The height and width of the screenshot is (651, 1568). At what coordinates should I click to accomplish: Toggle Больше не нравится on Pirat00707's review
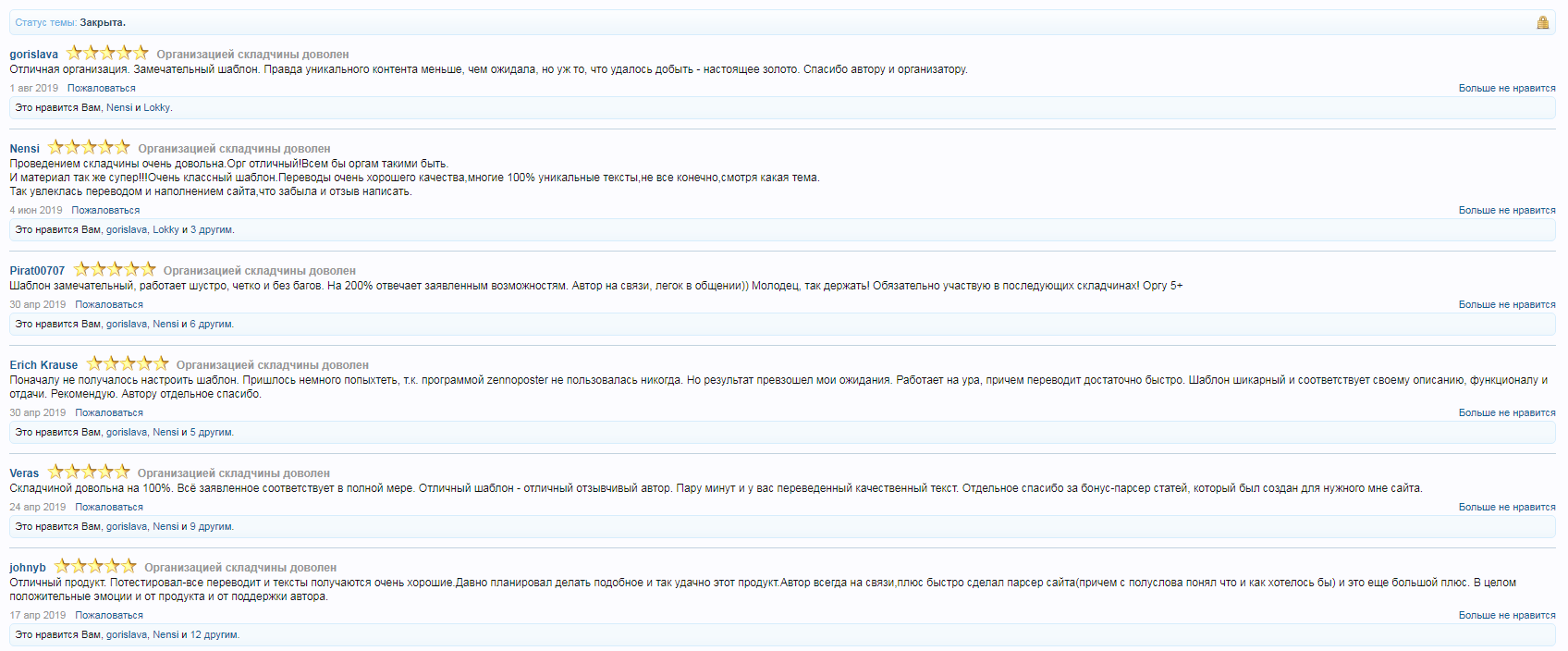(1506, 305)
